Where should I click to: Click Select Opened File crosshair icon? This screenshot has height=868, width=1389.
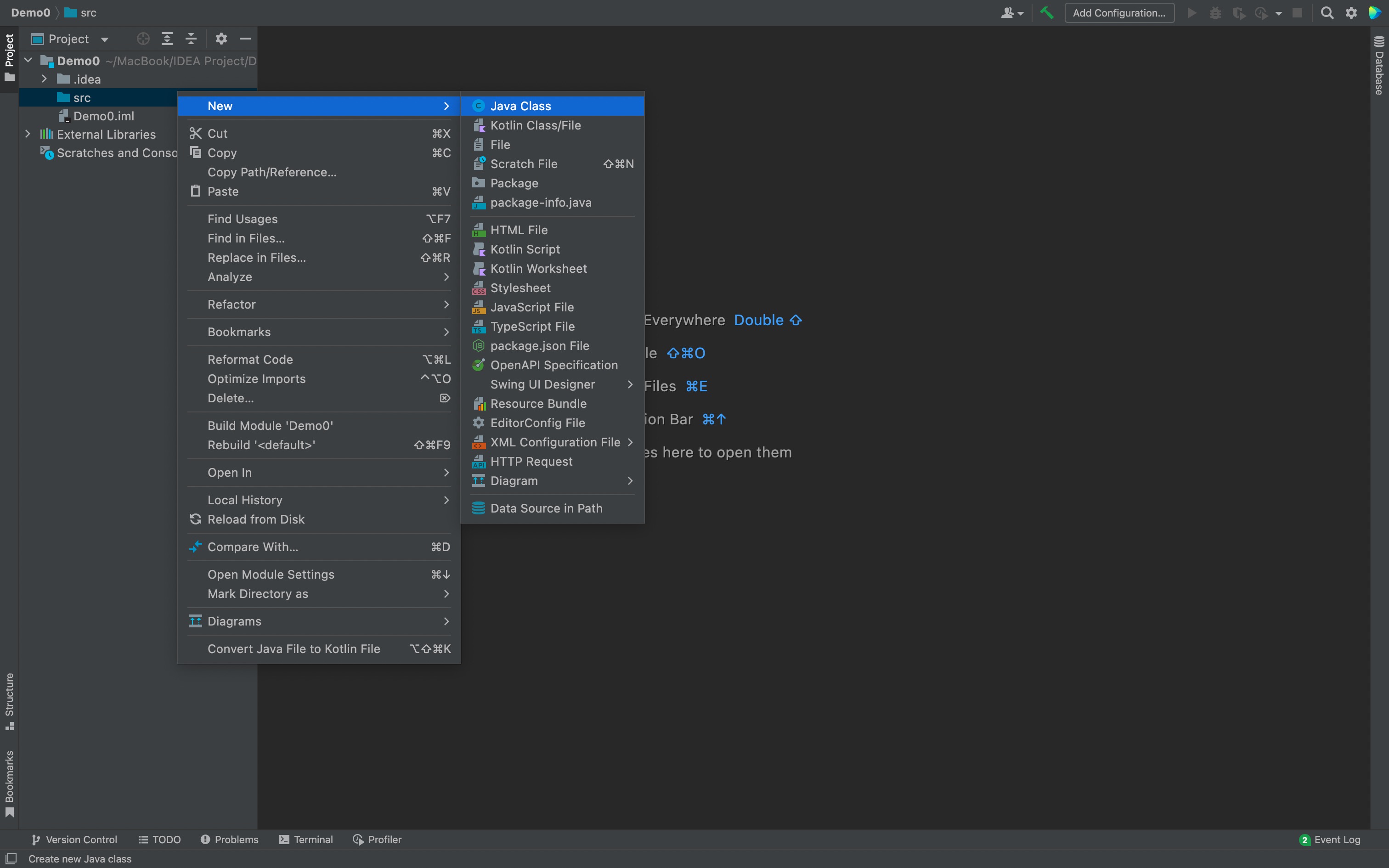tap(143, 39)
